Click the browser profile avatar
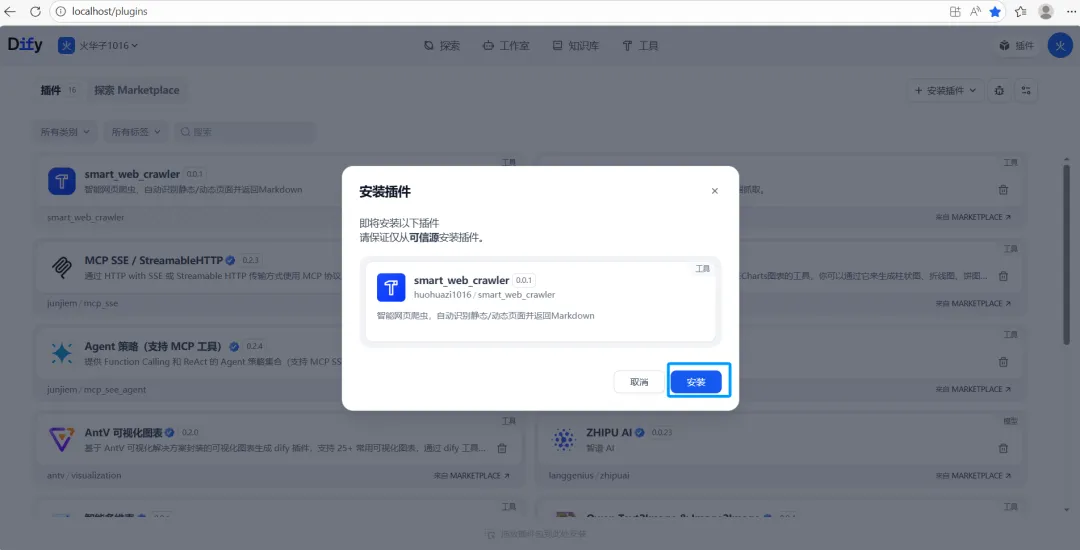 [x=1046, y=12]
